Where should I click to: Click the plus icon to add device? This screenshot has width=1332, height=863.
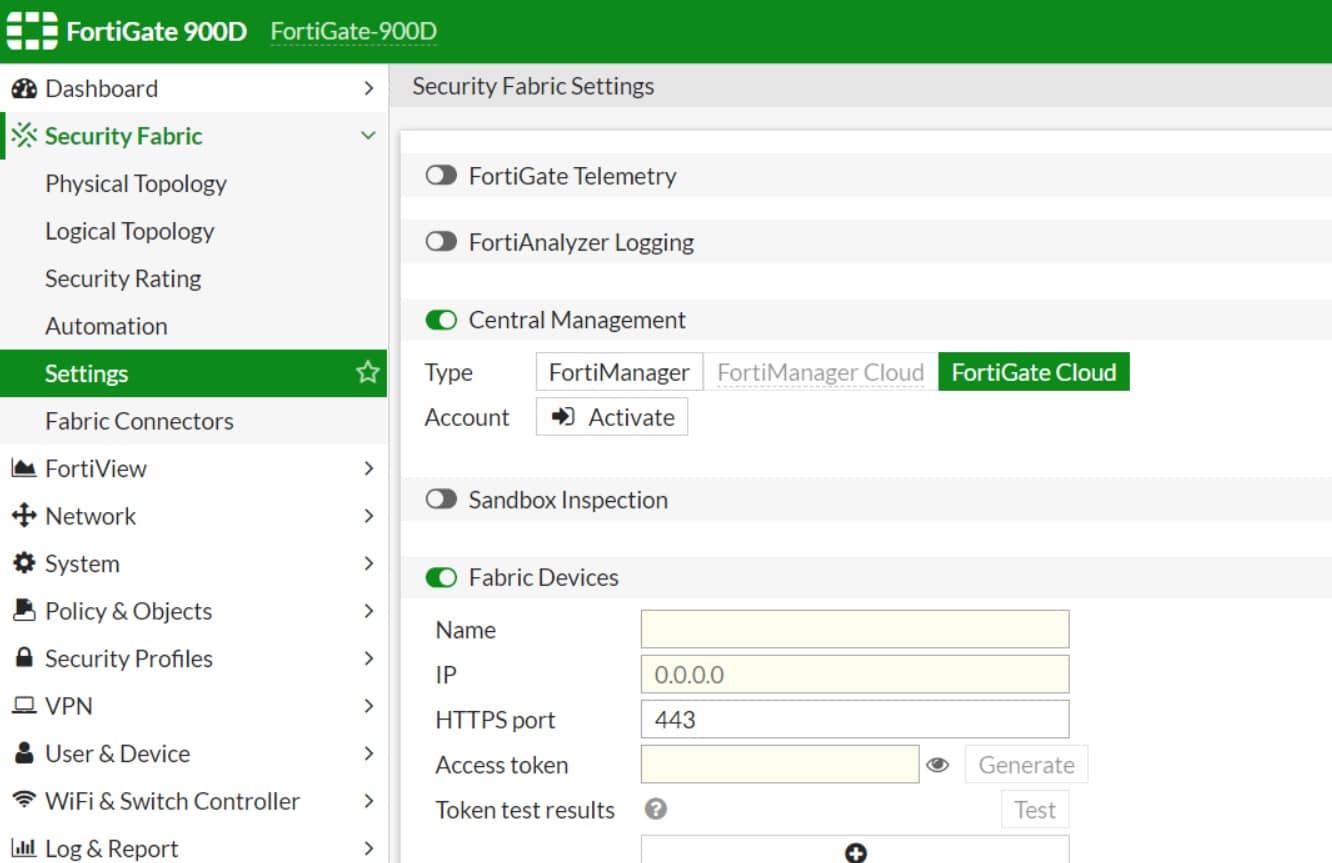click(x=855, y=853)
